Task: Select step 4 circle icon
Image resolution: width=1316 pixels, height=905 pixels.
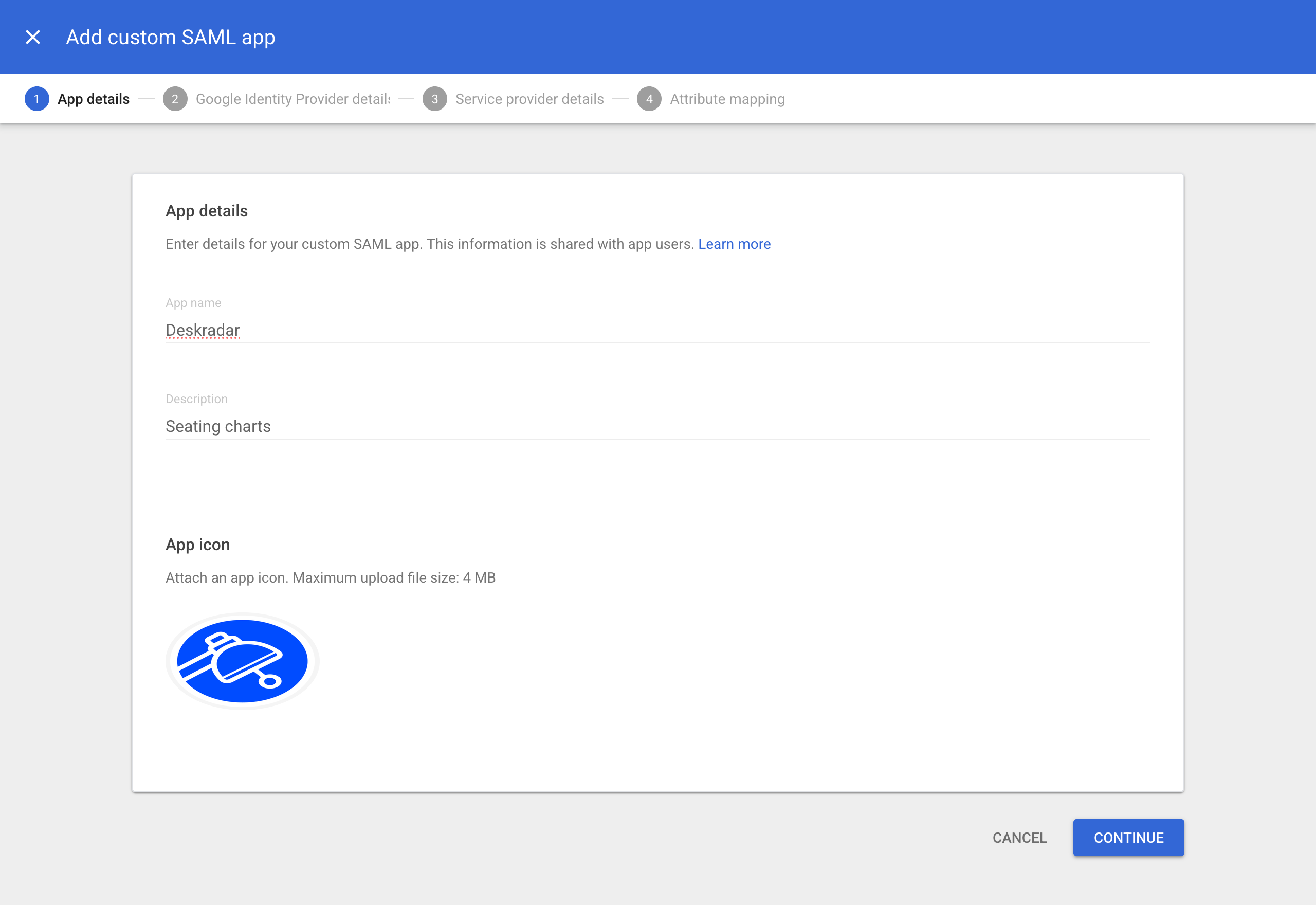Action: [649, 99]
